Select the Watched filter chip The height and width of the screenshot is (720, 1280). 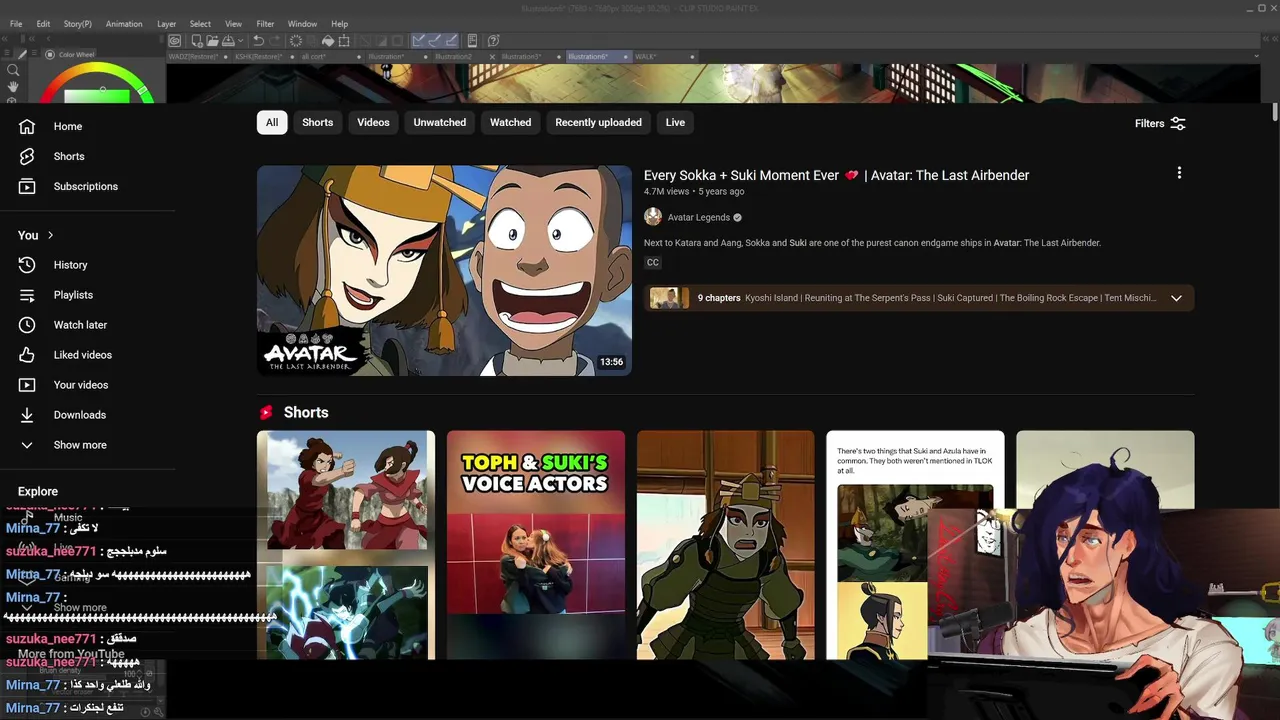[510, 122]
